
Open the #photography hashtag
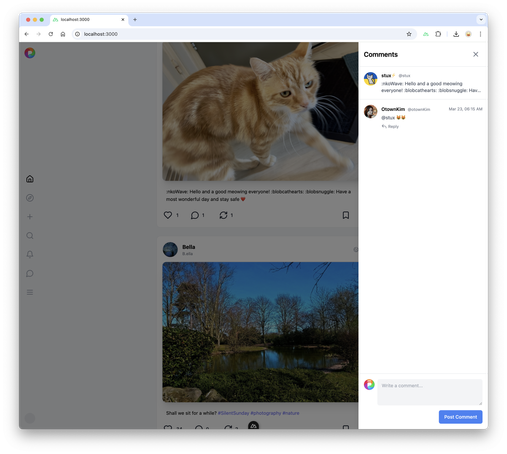click(x=266, y=413)
